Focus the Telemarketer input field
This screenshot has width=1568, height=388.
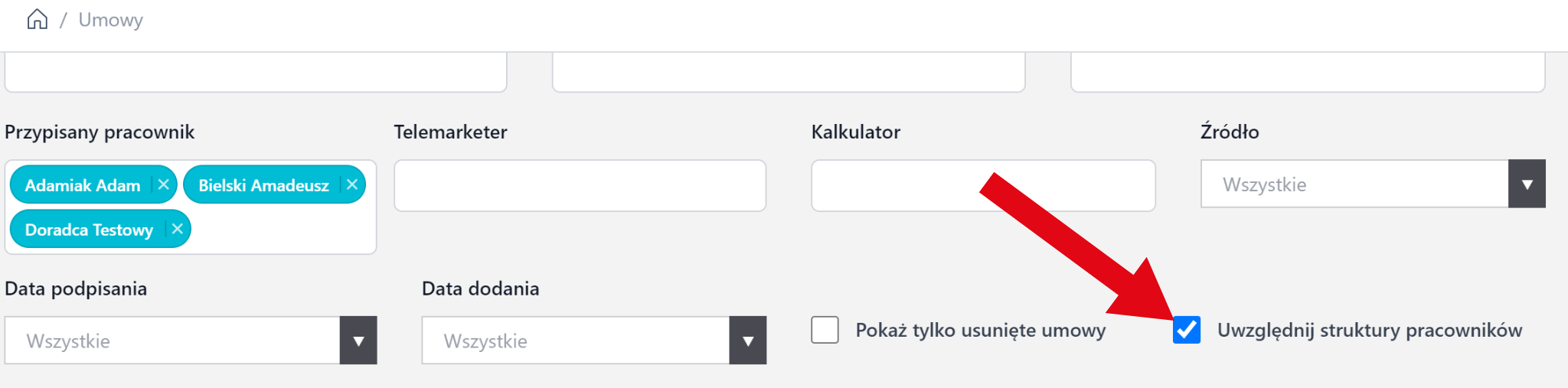580,185
